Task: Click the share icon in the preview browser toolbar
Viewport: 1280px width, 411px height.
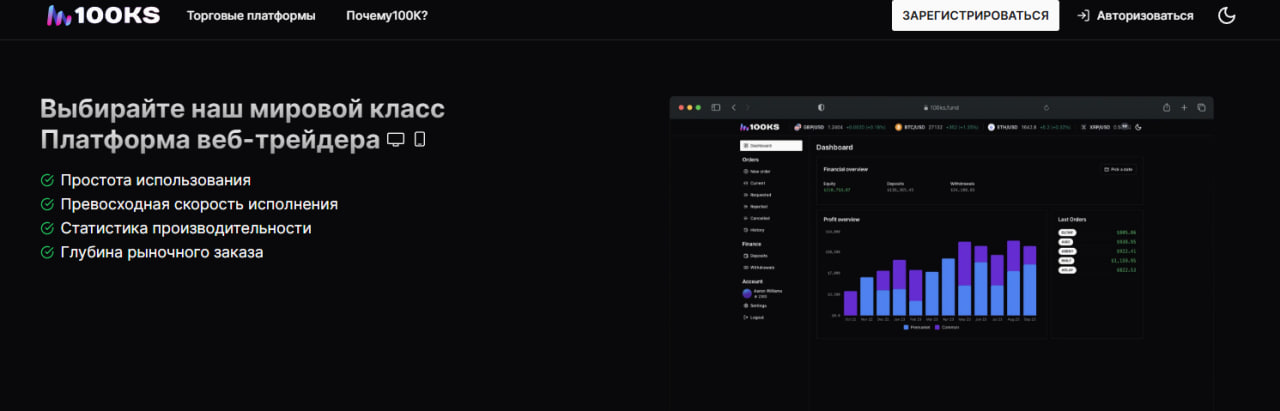Action: [x=1166, y=107]
